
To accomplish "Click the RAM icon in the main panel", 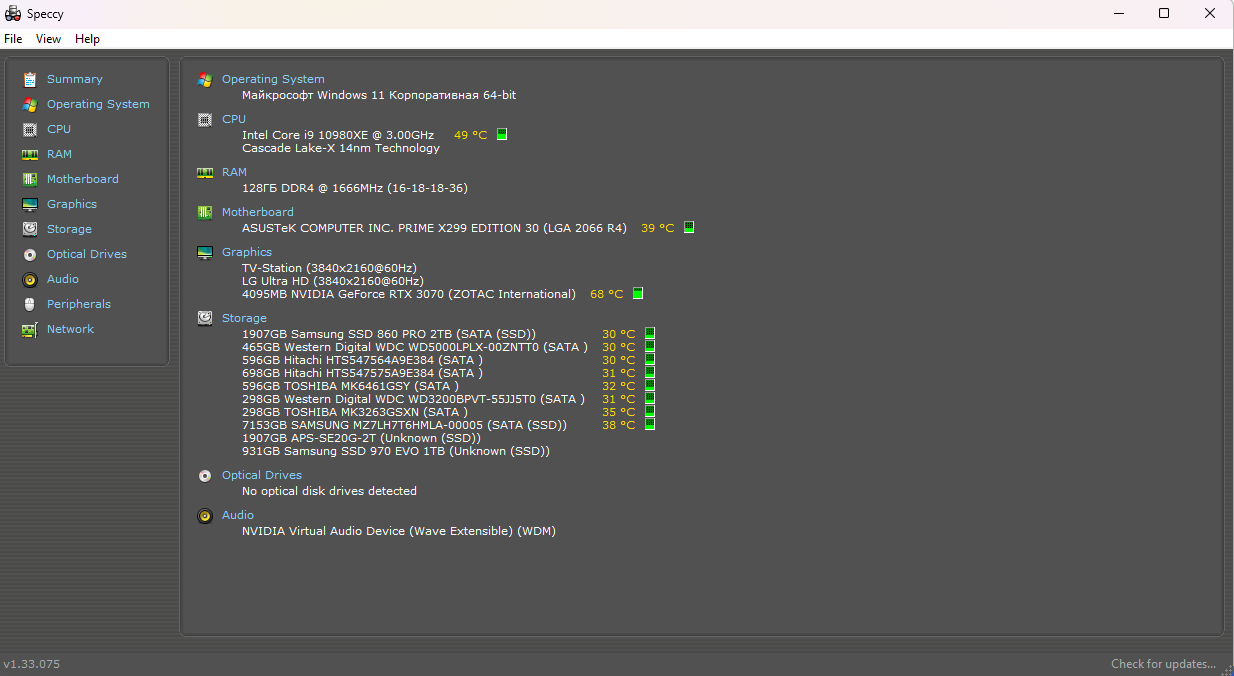I will click(205, 172).
